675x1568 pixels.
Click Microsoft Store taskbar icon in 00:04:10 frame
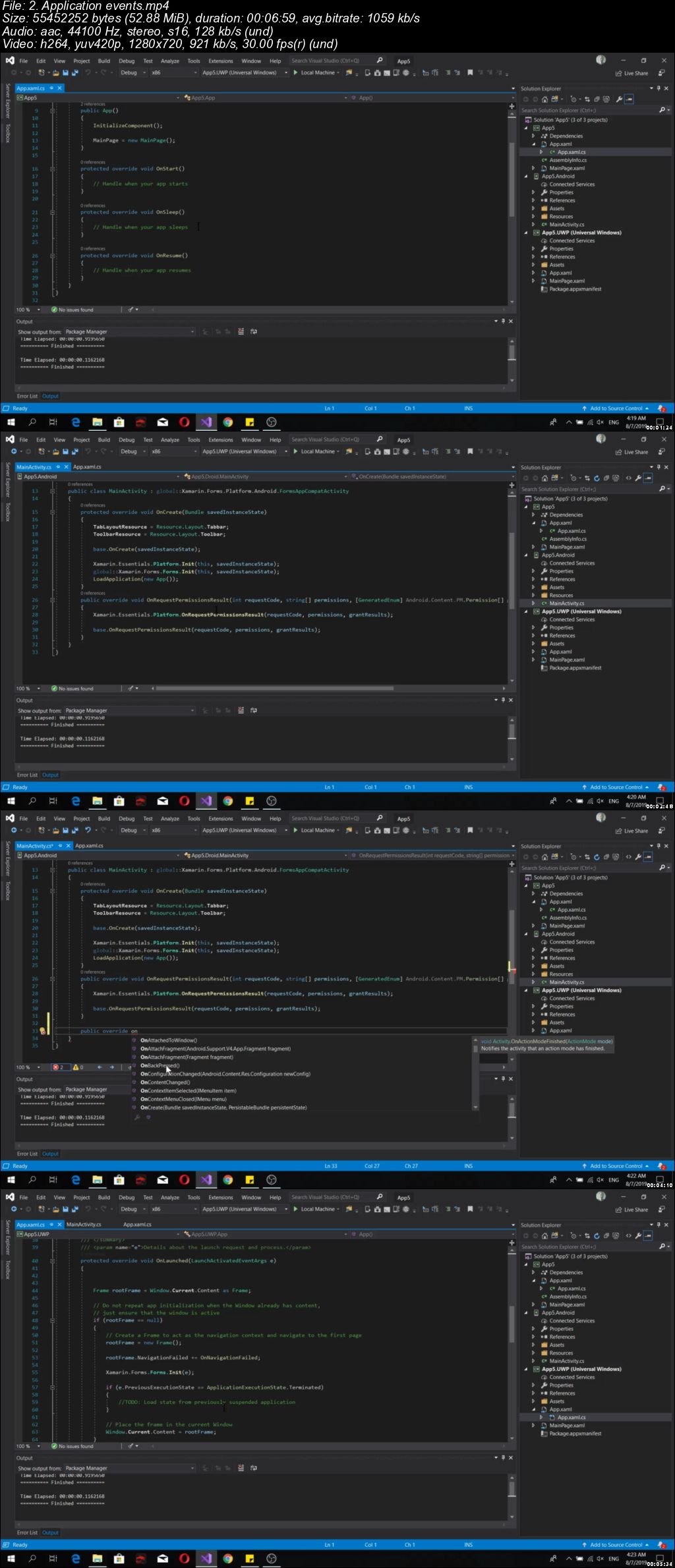(119, 1180)
